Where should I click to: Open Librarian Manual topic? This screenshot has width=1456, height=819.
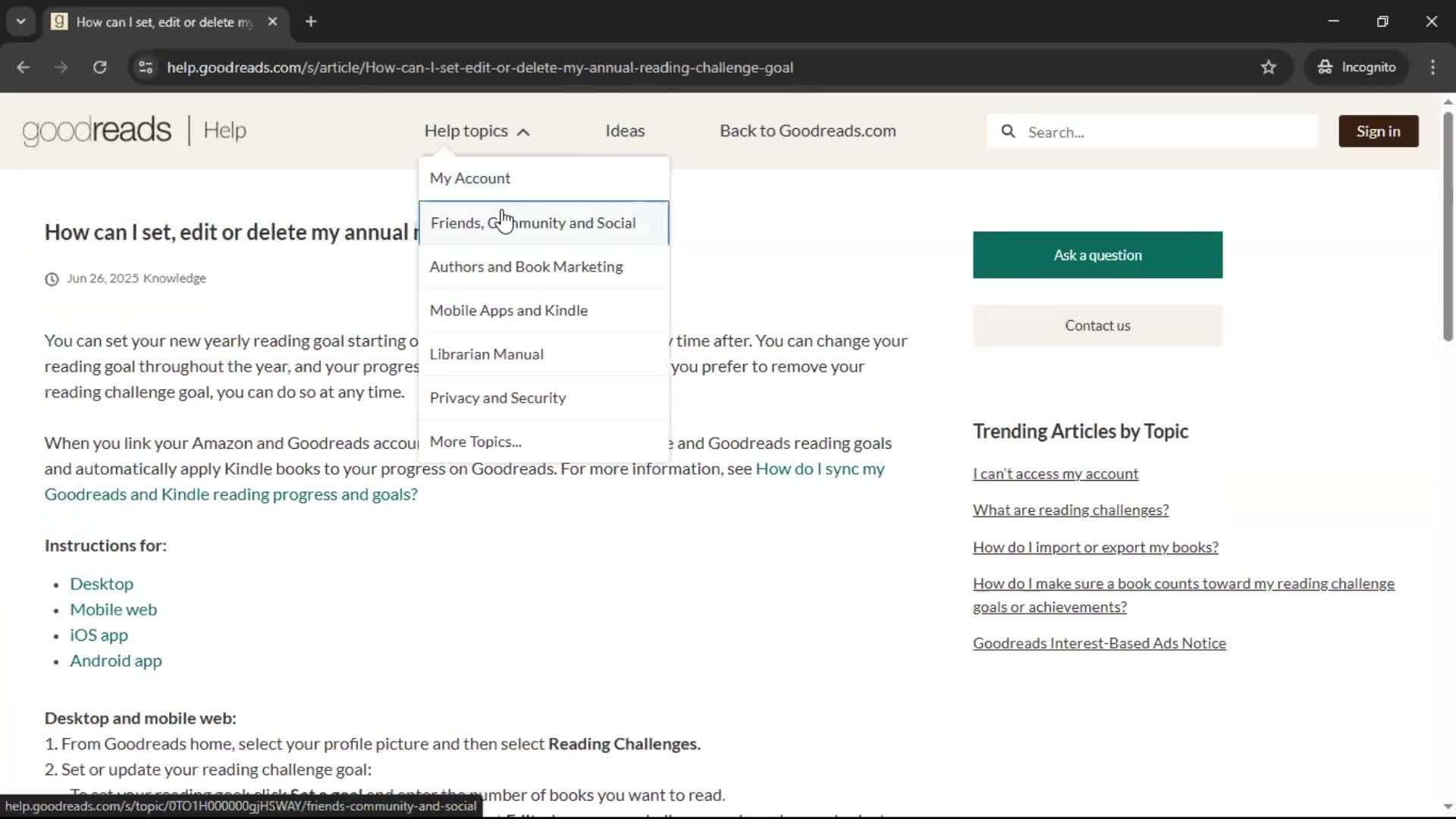pyautogui.click(x=544, y=354)
